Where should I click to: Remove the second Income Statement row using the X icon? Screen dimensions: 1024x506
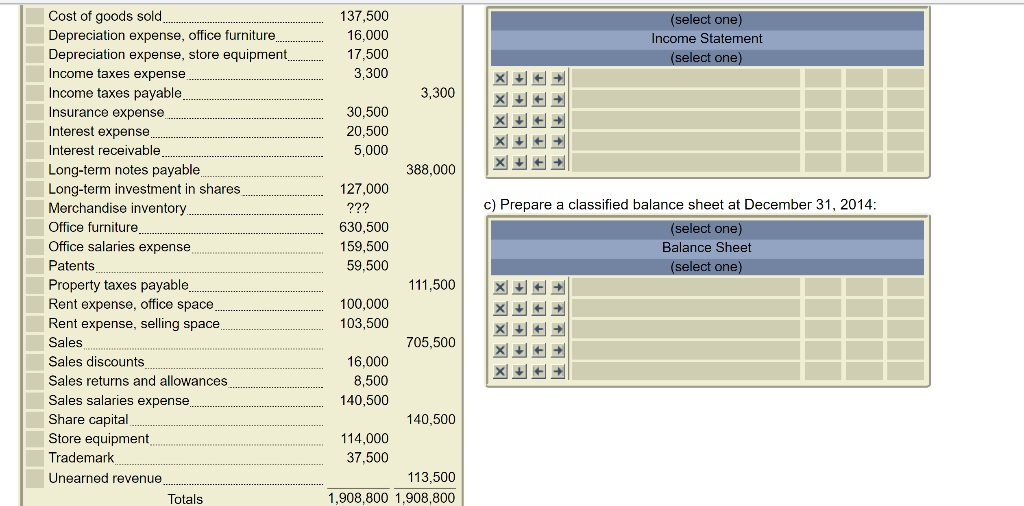point(500,99)
